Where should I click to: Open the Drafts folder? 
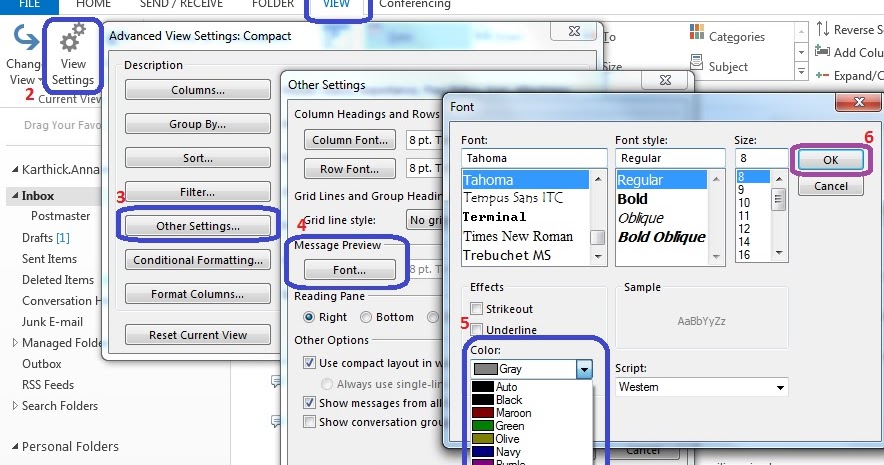(x=46, y=238)
